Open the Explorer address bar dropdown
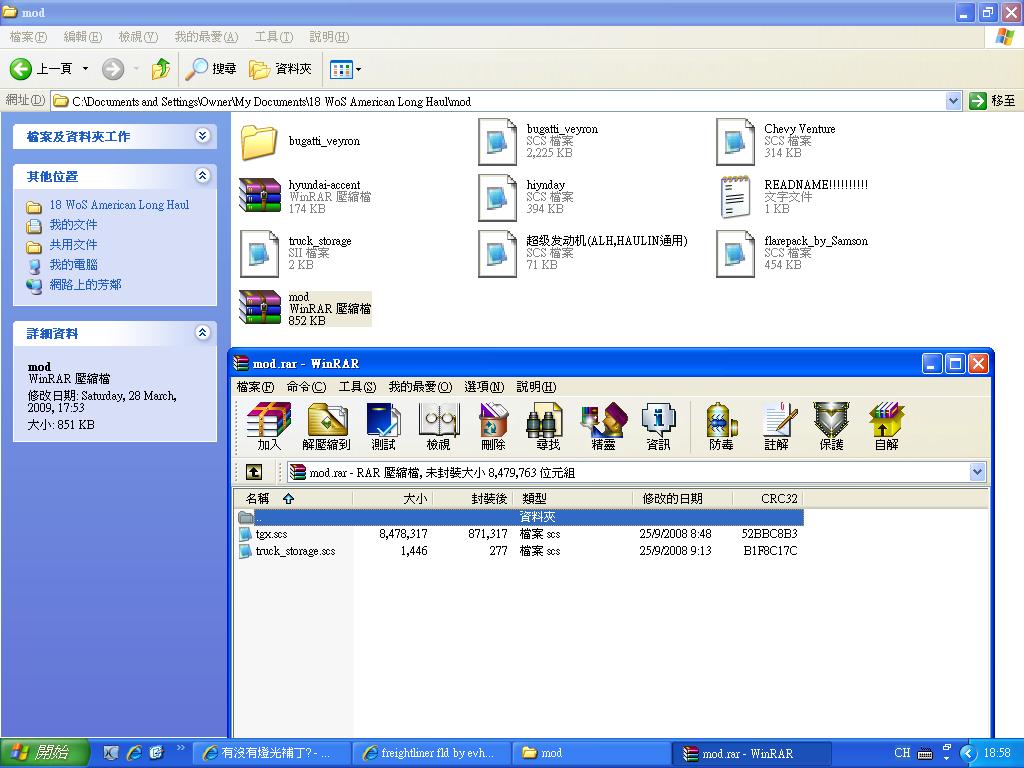The height and width of the screenshot is (768, 1024). click(953, 101)
